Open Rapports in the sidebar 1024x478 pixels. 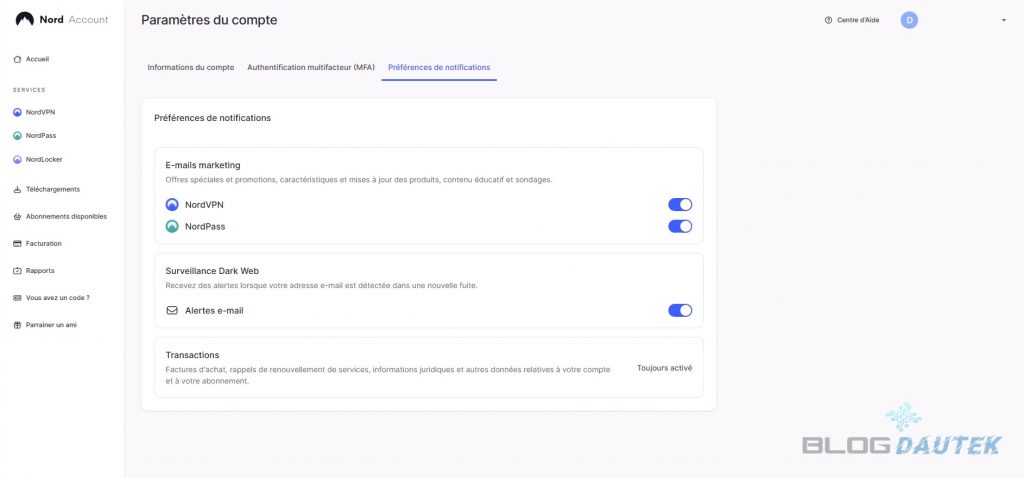(40, 270)
